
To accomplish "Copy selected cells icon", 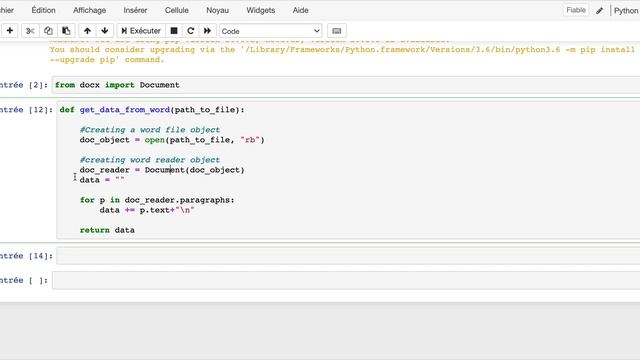I will [48, 31].
